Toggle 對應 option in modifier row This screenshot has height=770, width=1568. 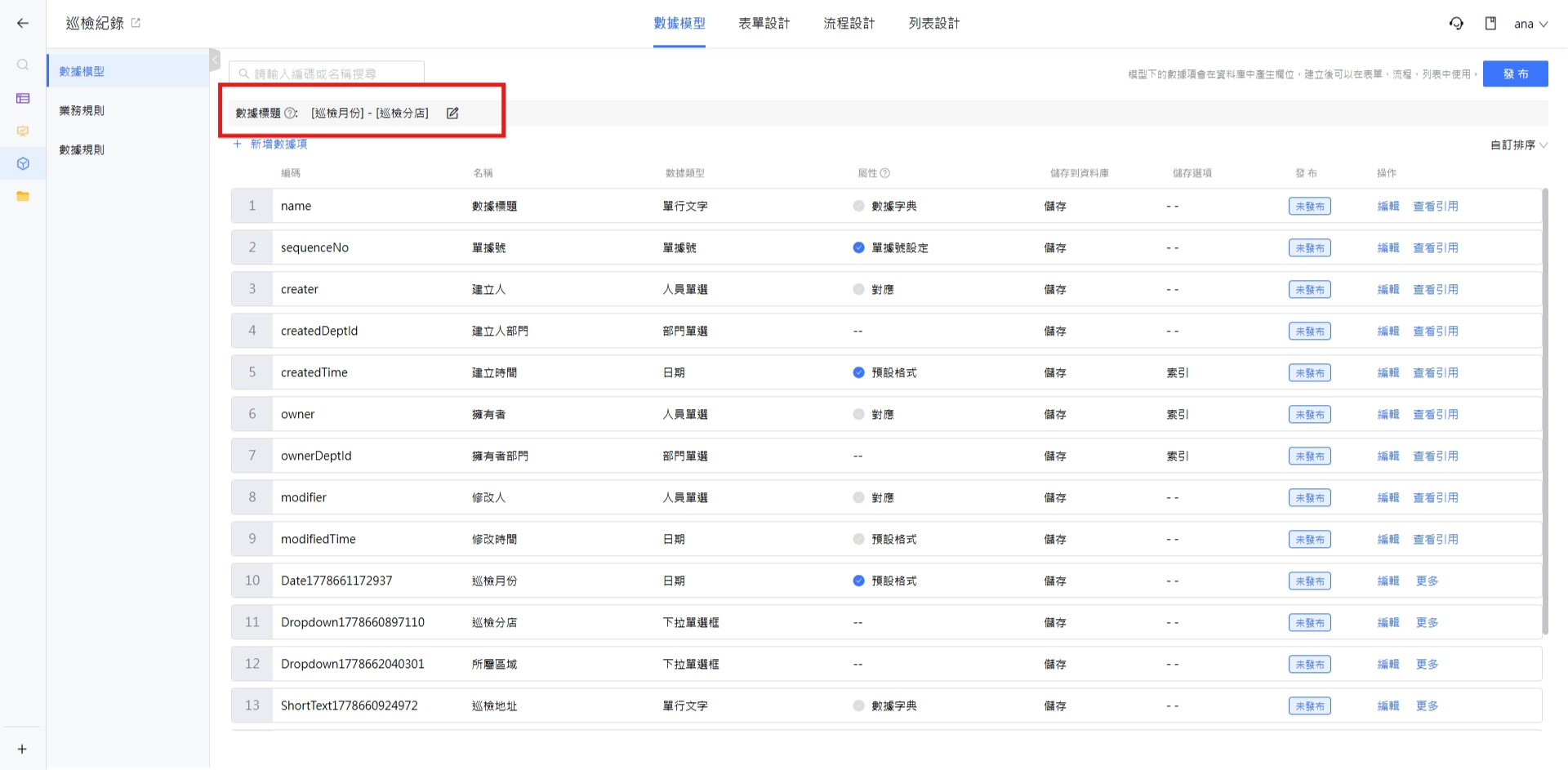pos(858,497)
